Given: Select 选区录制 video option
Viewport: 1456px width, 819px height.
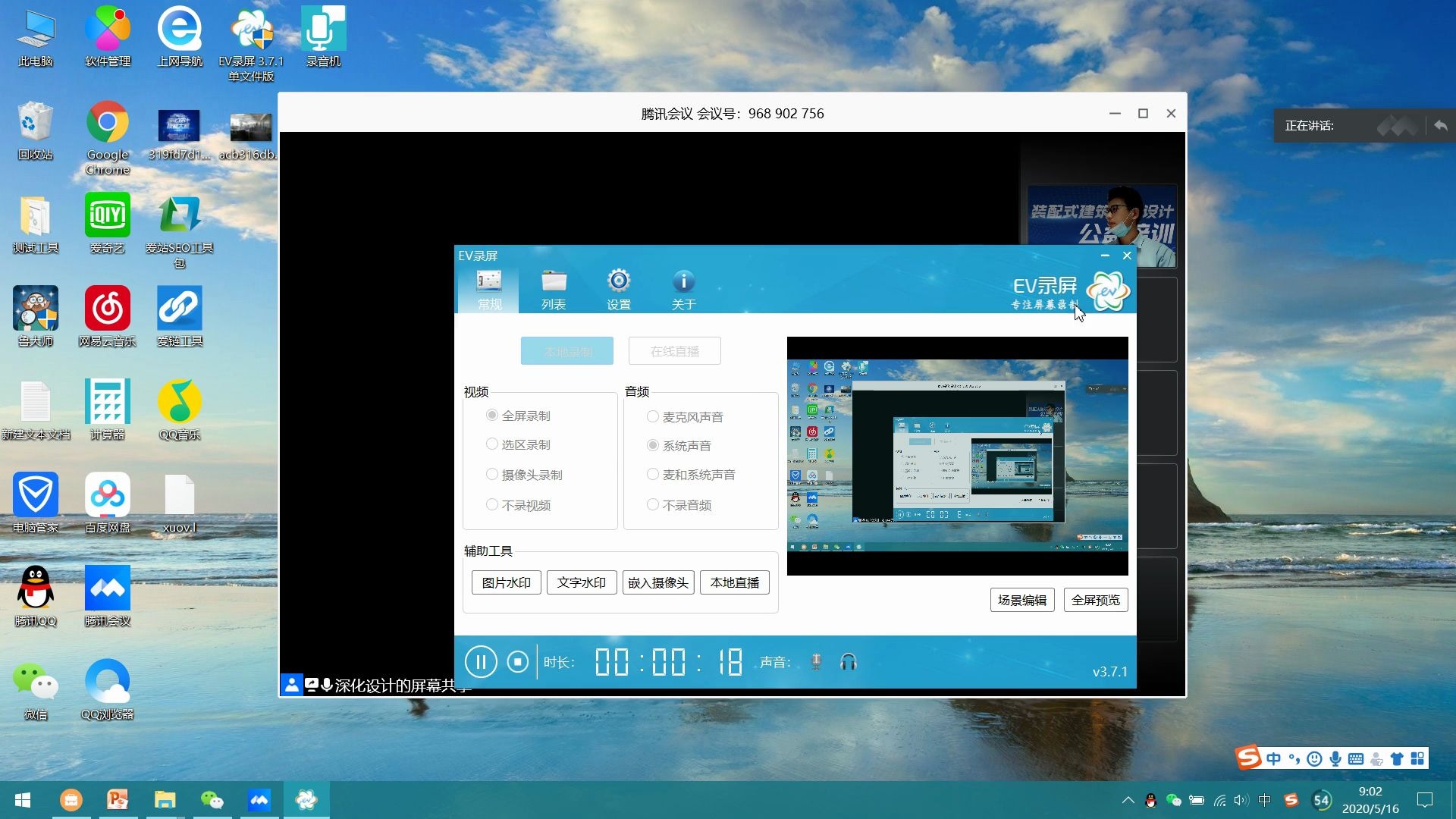Looking at the screenshot, I should [518, 444].
